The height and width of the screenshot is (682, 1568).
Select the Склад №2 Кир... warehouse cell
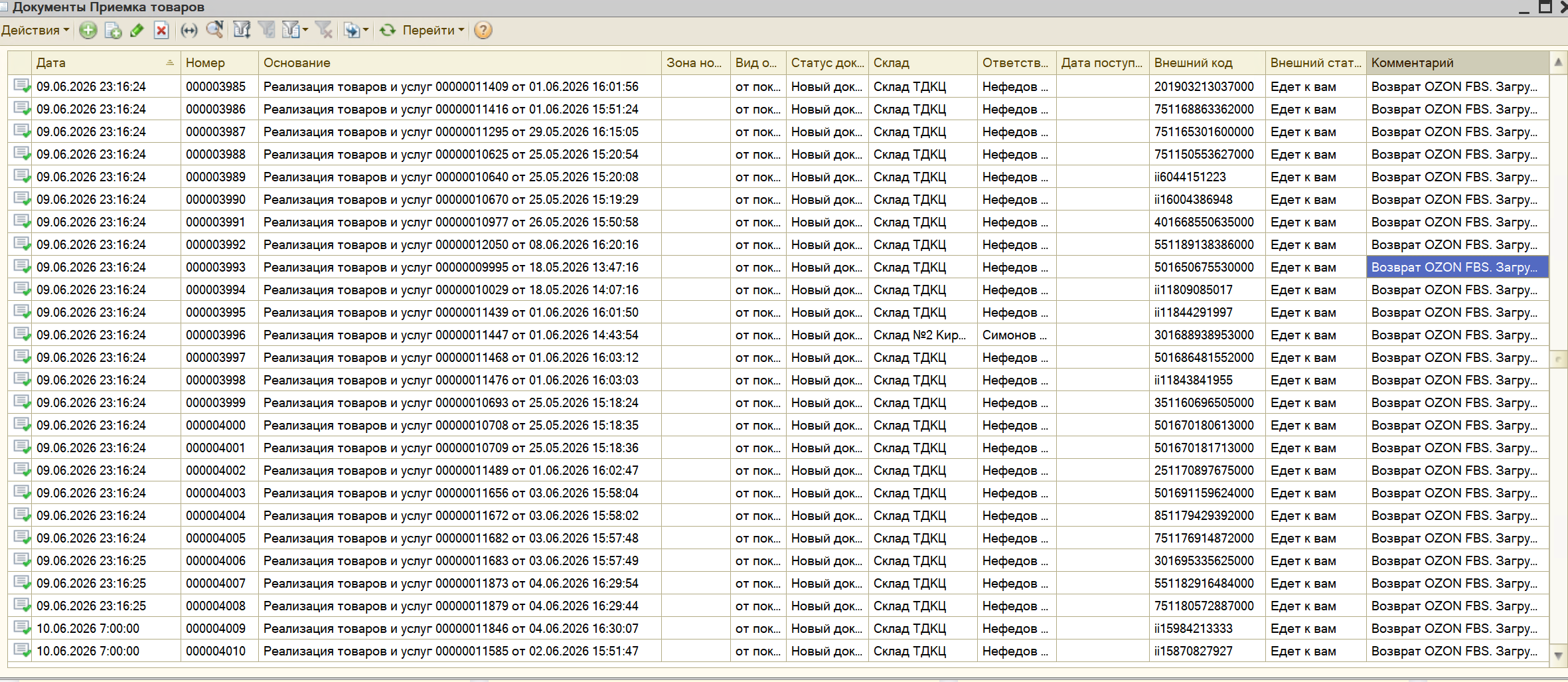click(x=923, y=335)
